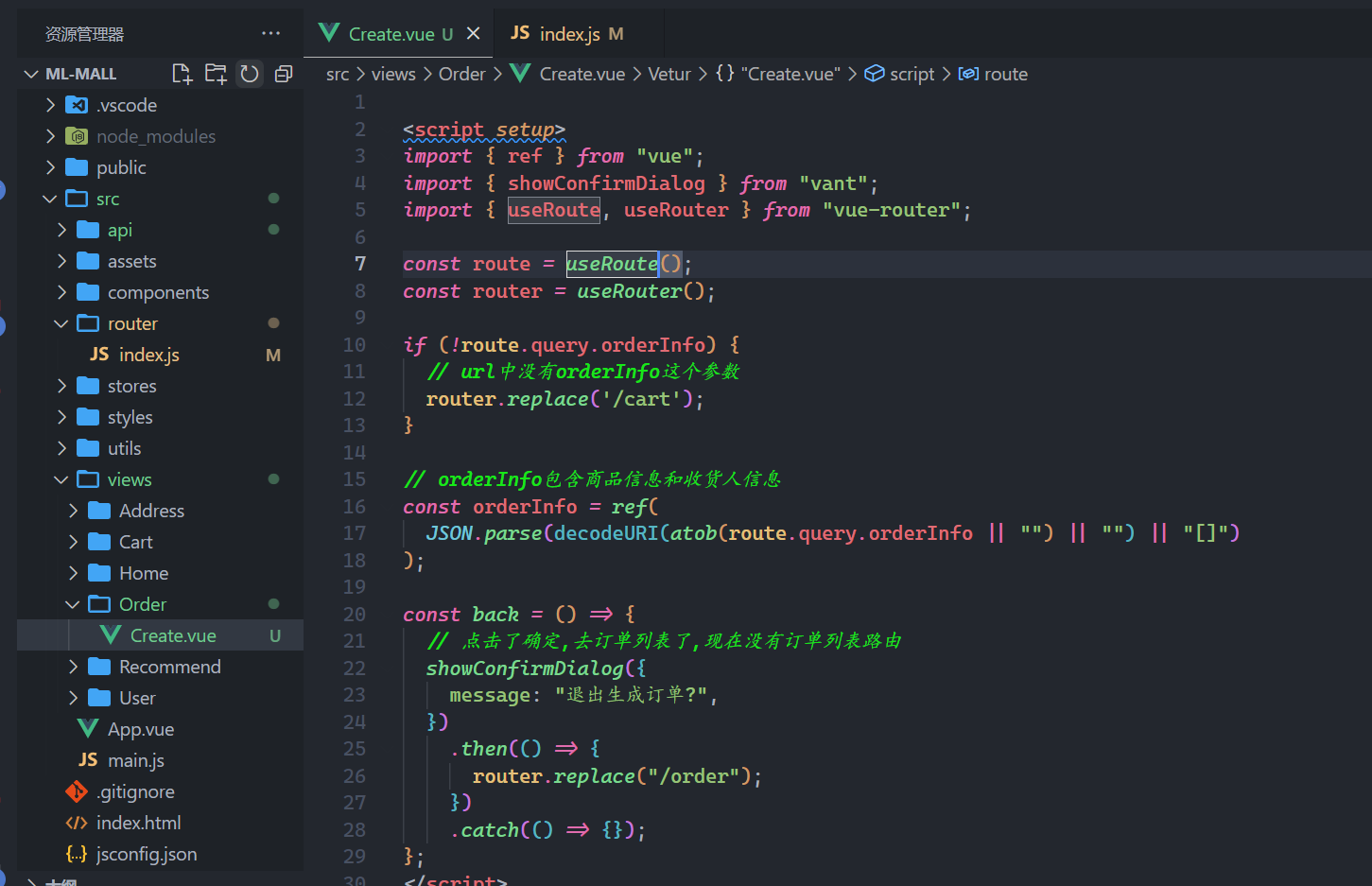Click the Vue icon on Create.vue tab

(329, 33)
